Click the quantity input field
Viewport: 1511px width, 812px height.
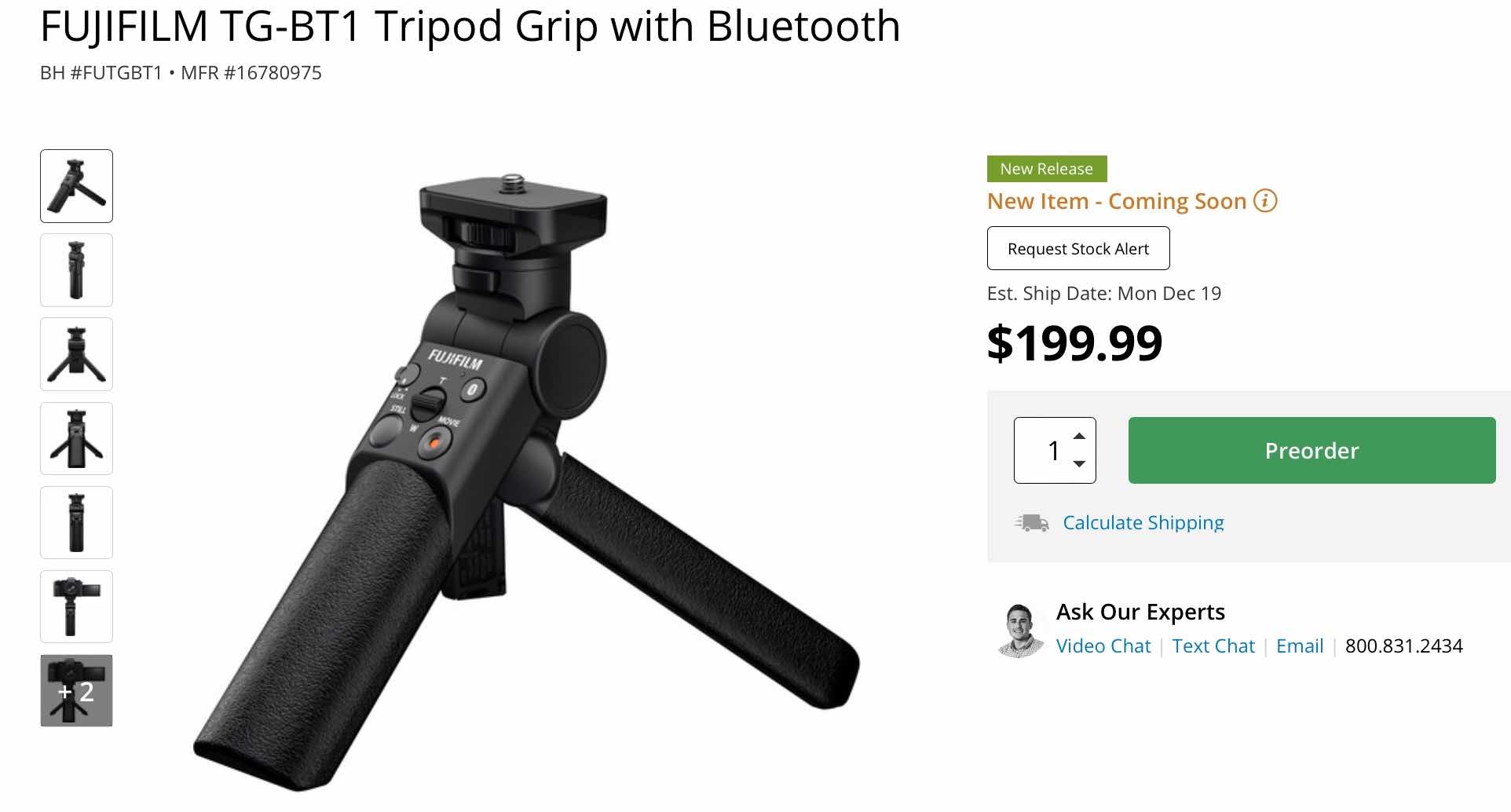pos(1055,450)
